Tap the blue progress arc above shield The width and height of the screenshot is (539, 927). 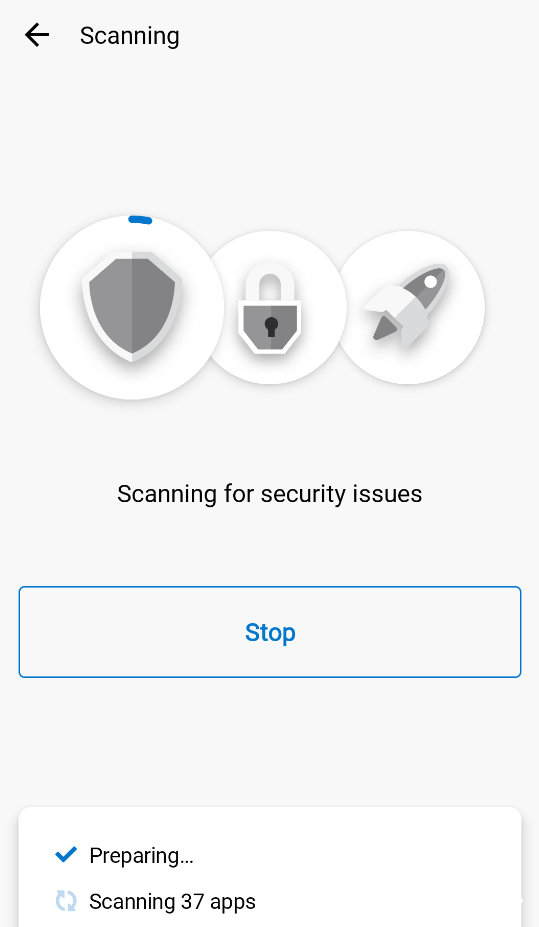coord(140,220)
